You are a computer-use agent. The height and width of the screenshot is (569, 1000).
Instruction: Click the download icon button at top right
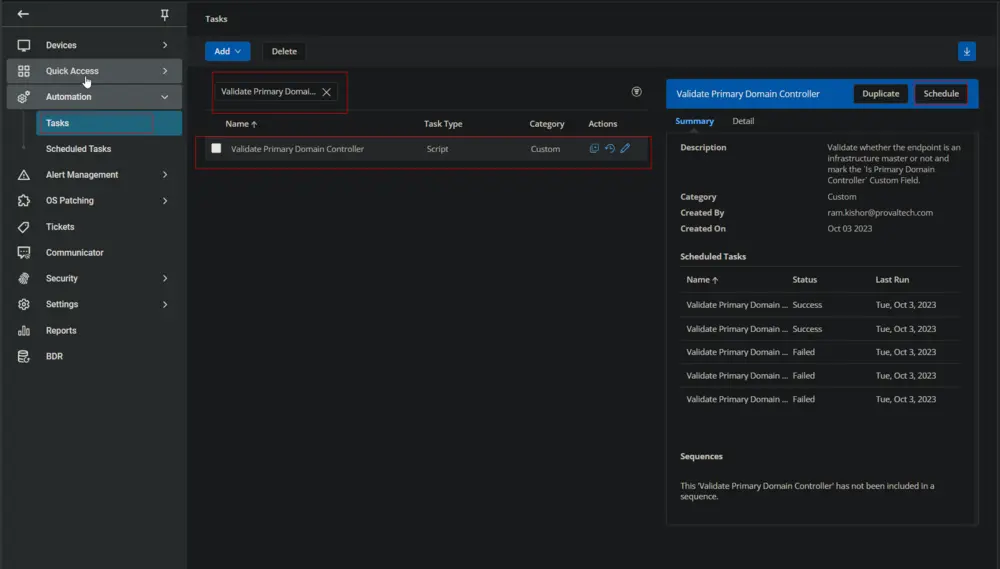click(x=966, y=52)
